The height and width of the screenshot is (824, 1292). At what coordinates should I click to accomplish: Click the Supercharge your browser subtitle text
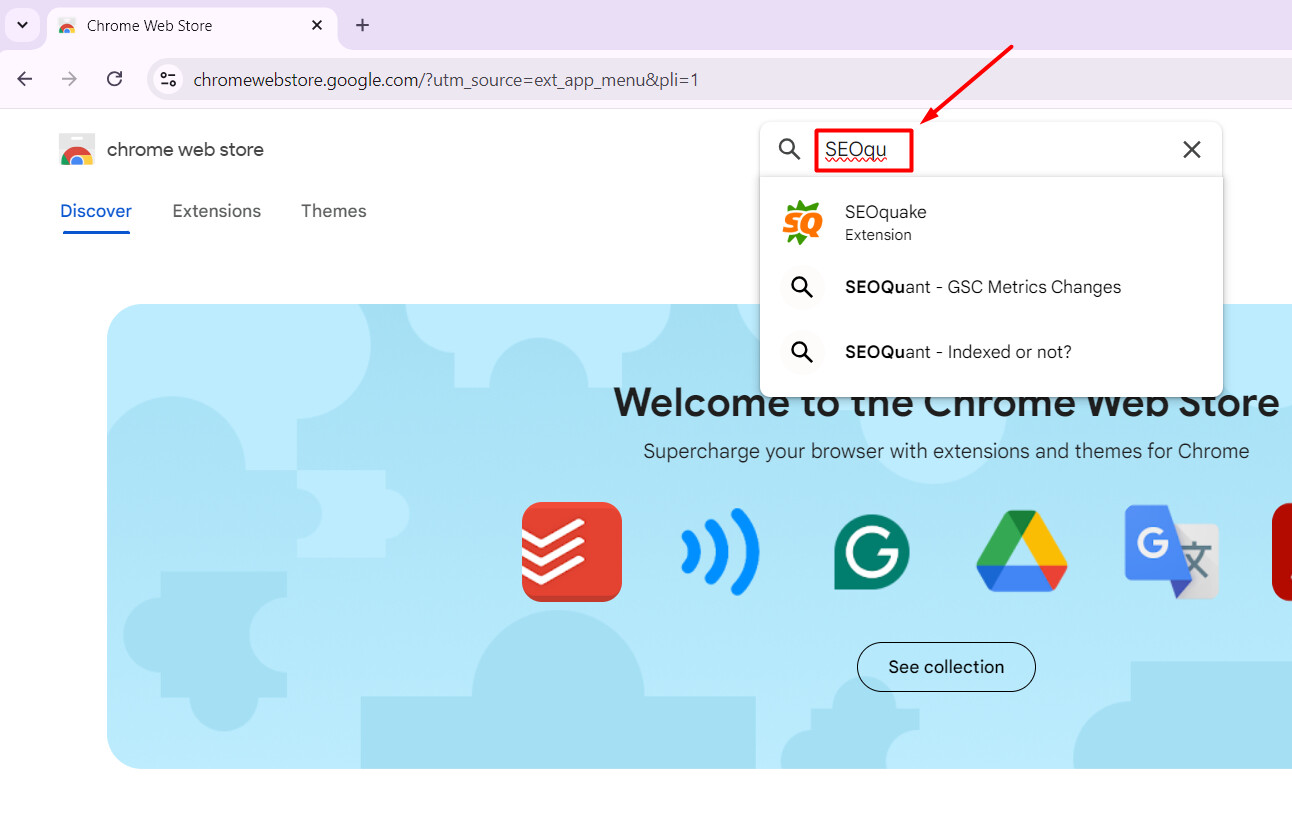point(946,451)
